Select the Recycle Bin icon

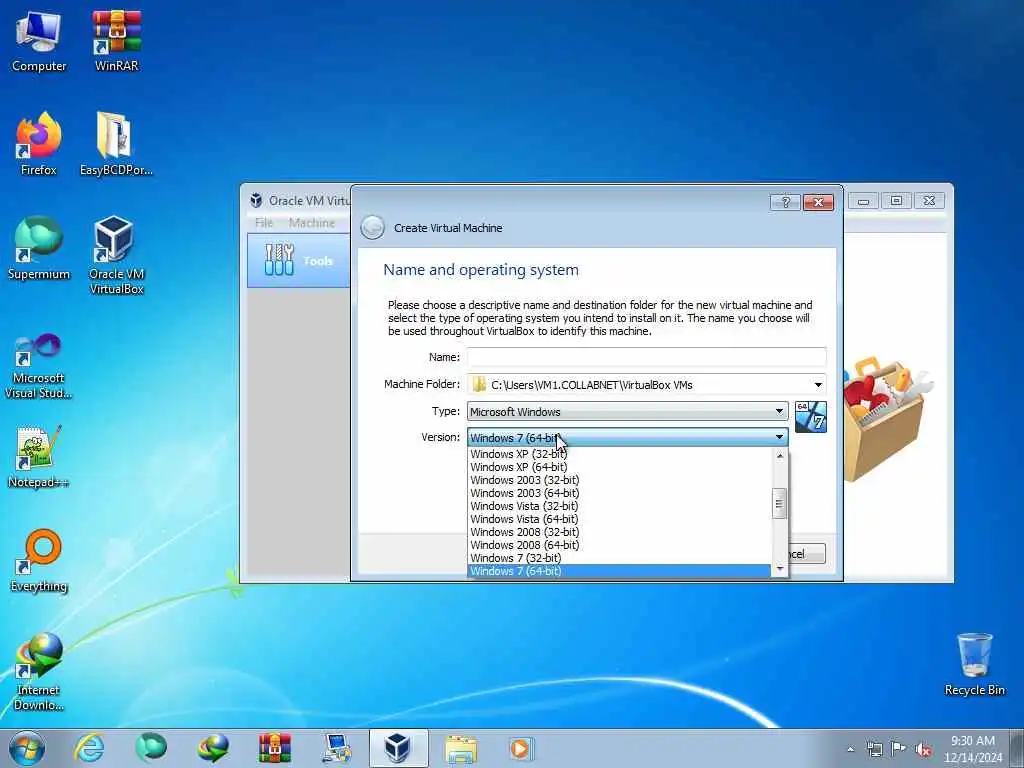(x=974, y=664)
